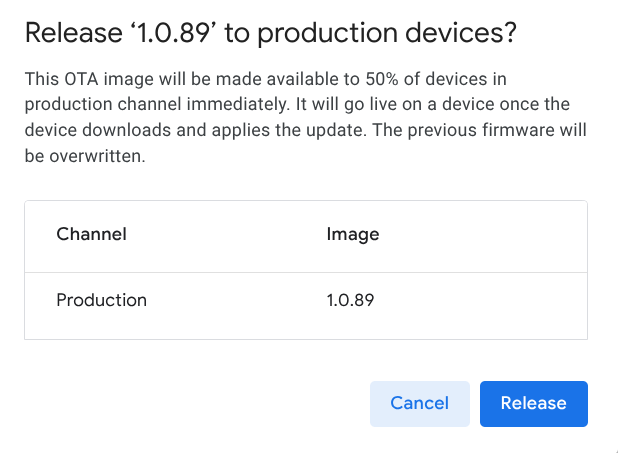This screenshot has height=453, width=618.
Task: Click the blue Release button
Action: click(533, 403)
